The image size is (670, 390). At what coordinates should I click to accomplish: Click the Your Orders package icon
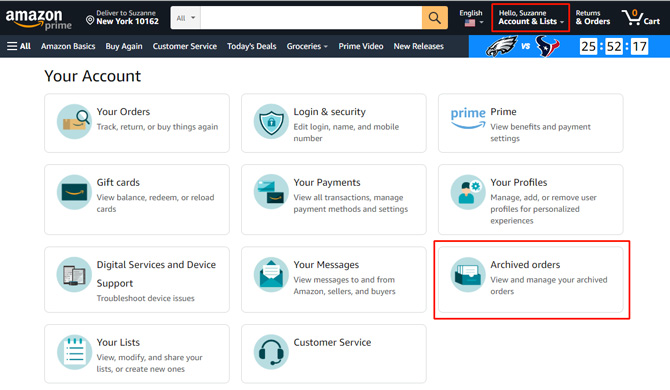point(74,121)
